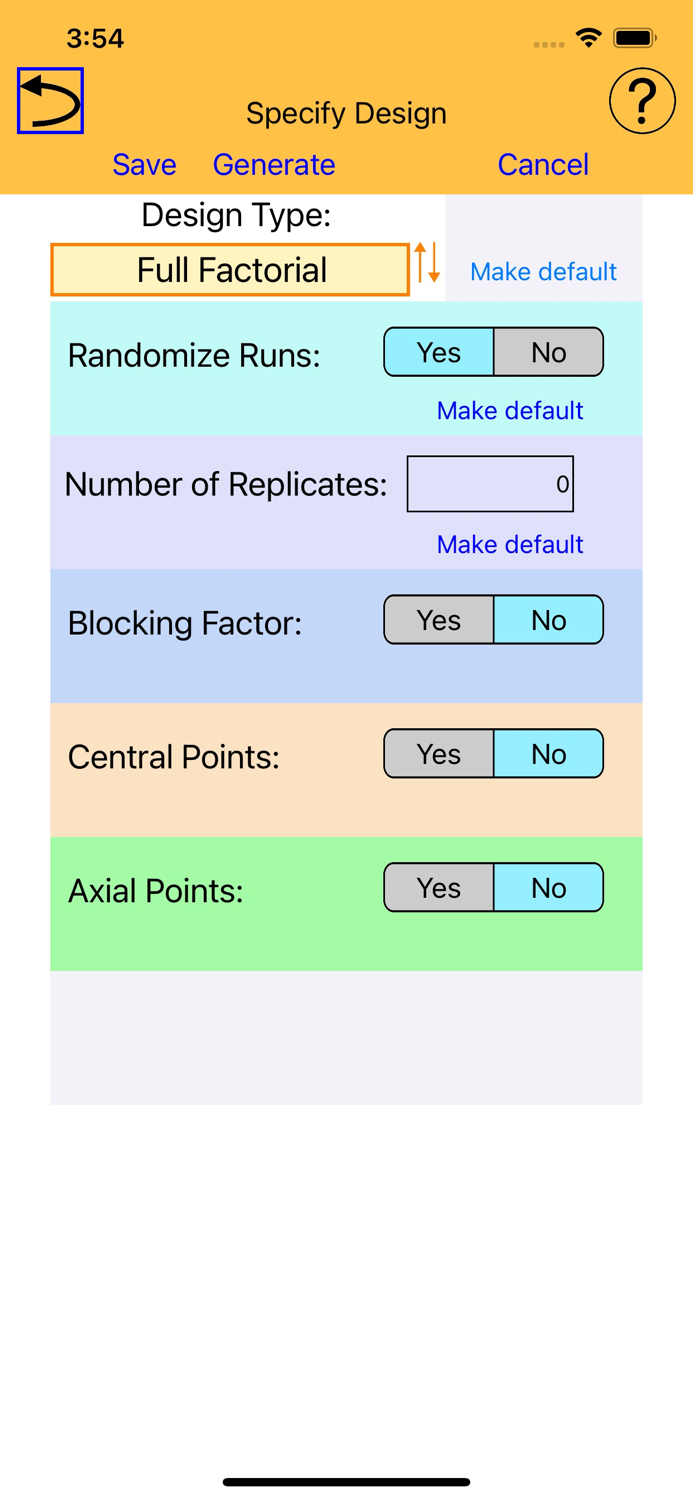Make Full Factorial the default design type
693x1500 pixels.
pos(543,271)
